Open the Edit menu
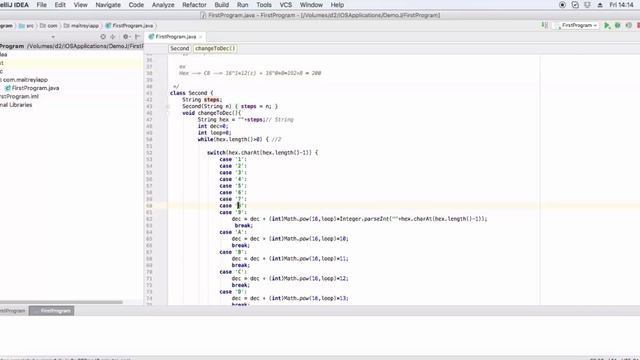Image resolution: width=640 pixels, height=360 pixels. tap(60, 5)
